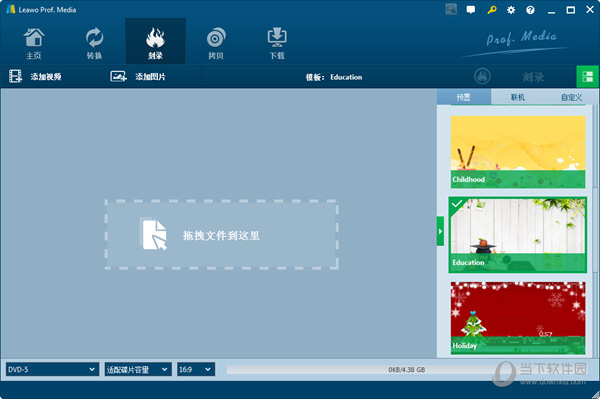Viewport: 600px width, 399px height.
Task: Choose the Childhood menu template
Action: tap(518, 152)
